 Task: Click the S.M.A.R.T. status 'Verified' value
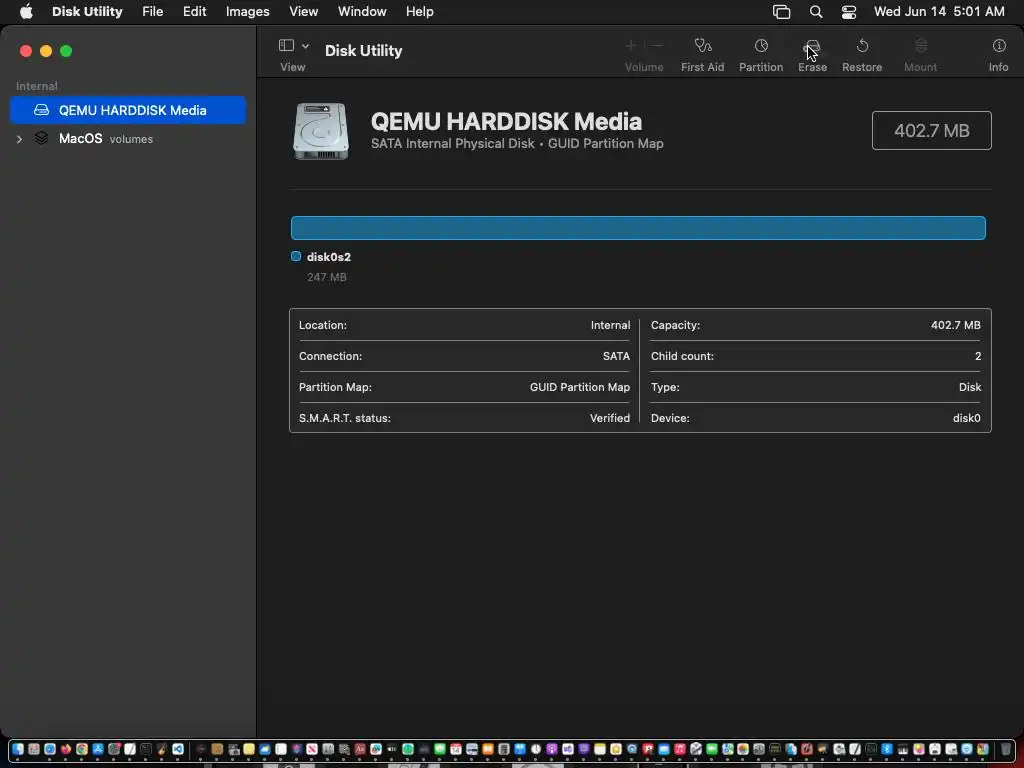click(609, 418)
